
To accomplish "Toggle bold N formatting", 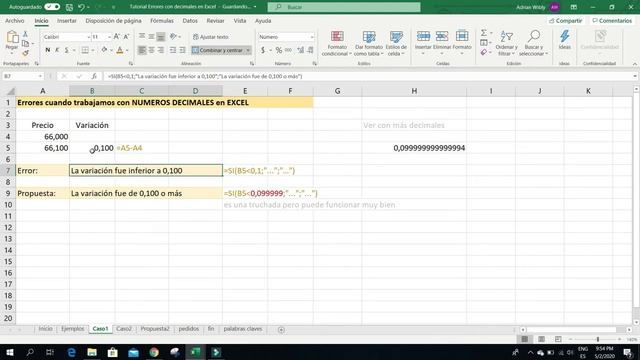I will coord(48,50).
